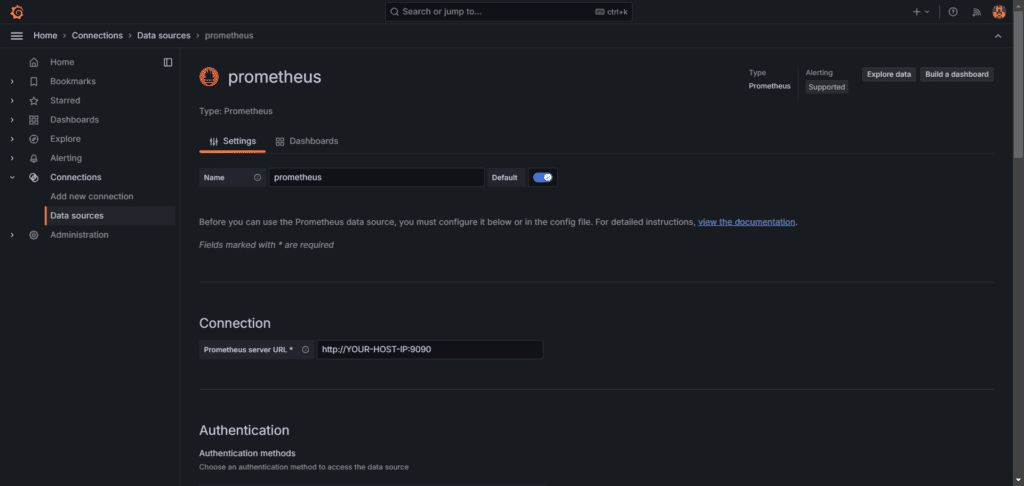This screenshot has height=486, width=1024.
Task: Undock the sidebar menu panel icon
Action: pos(168,62)
